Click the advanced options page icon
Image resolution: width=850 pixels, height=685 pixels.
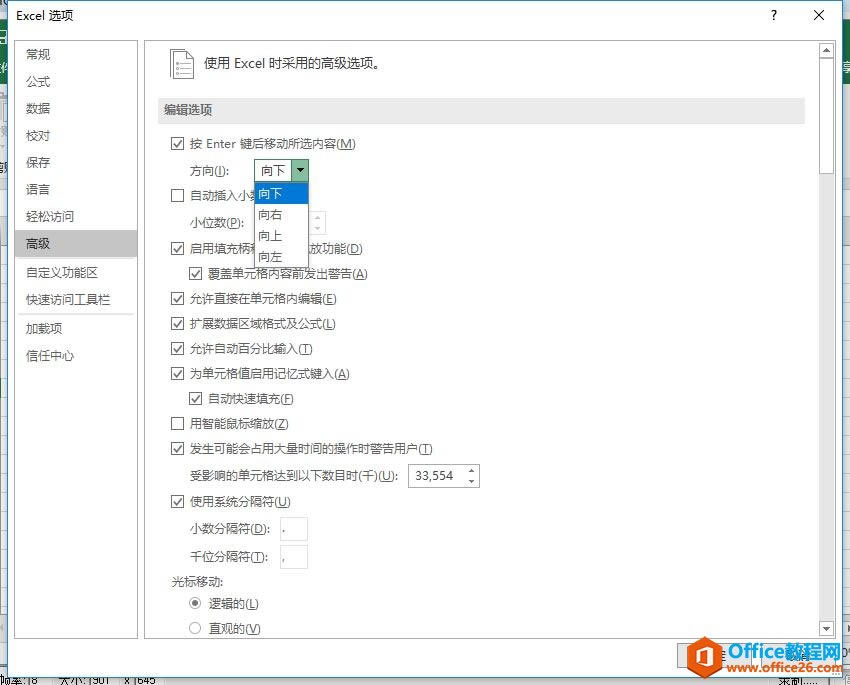[183, 62]
